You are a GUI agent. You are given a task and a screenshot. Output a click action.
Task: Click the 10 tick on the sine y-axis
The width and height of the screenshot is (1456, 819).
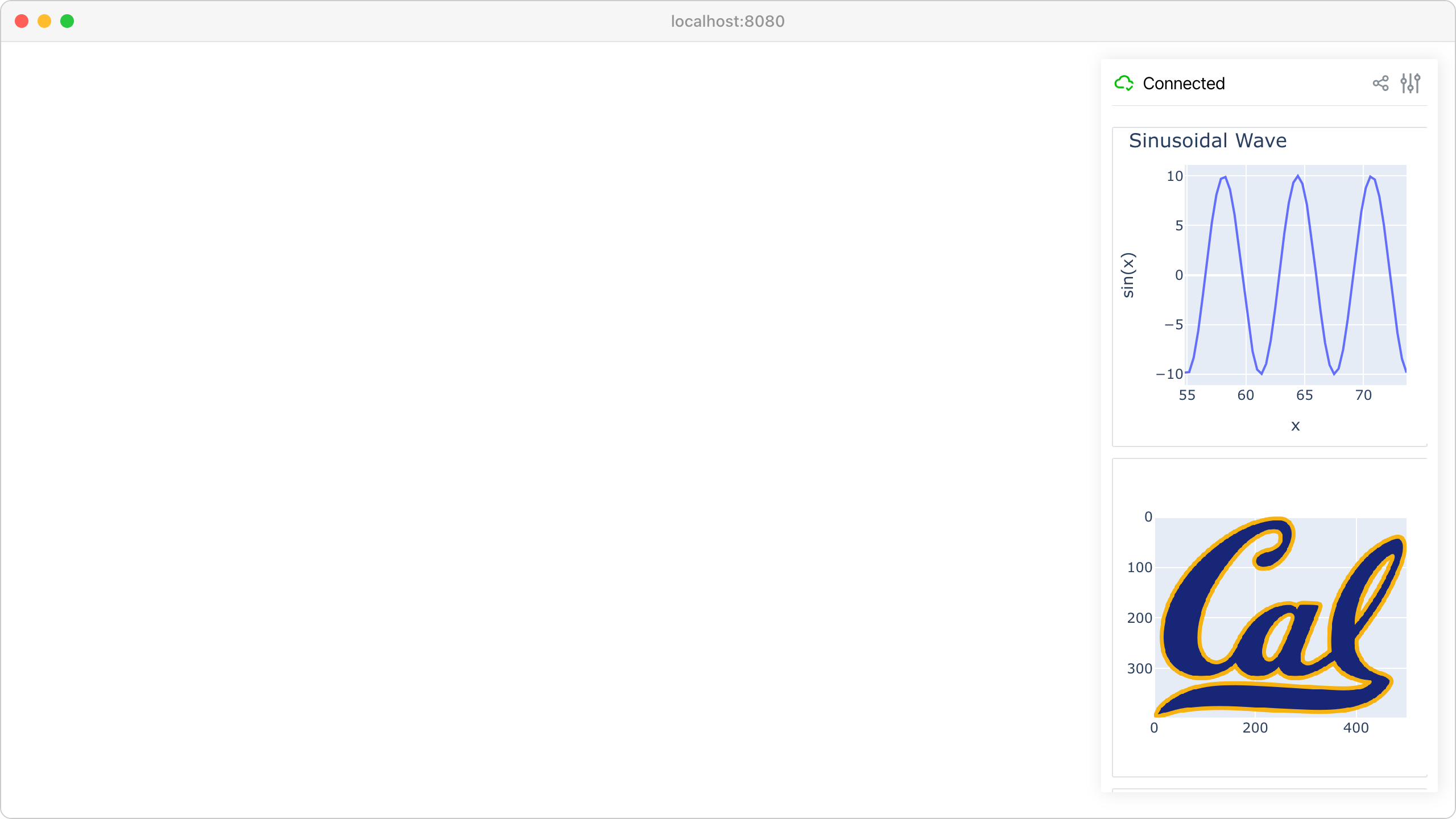1174,176
